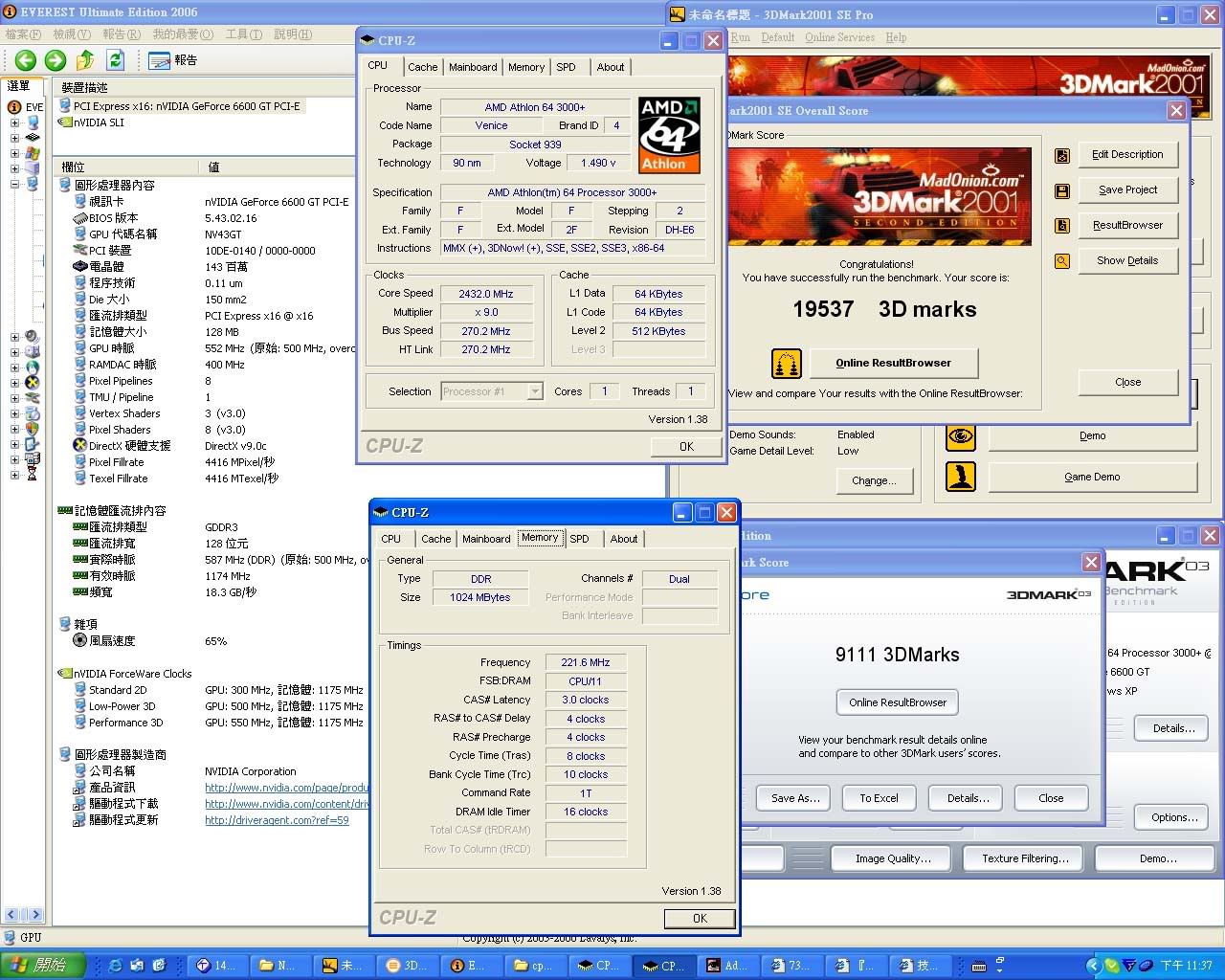Click EVEREST forward navigation arrow
This screenshot has width=1225, height=980.
pos(56,60)
